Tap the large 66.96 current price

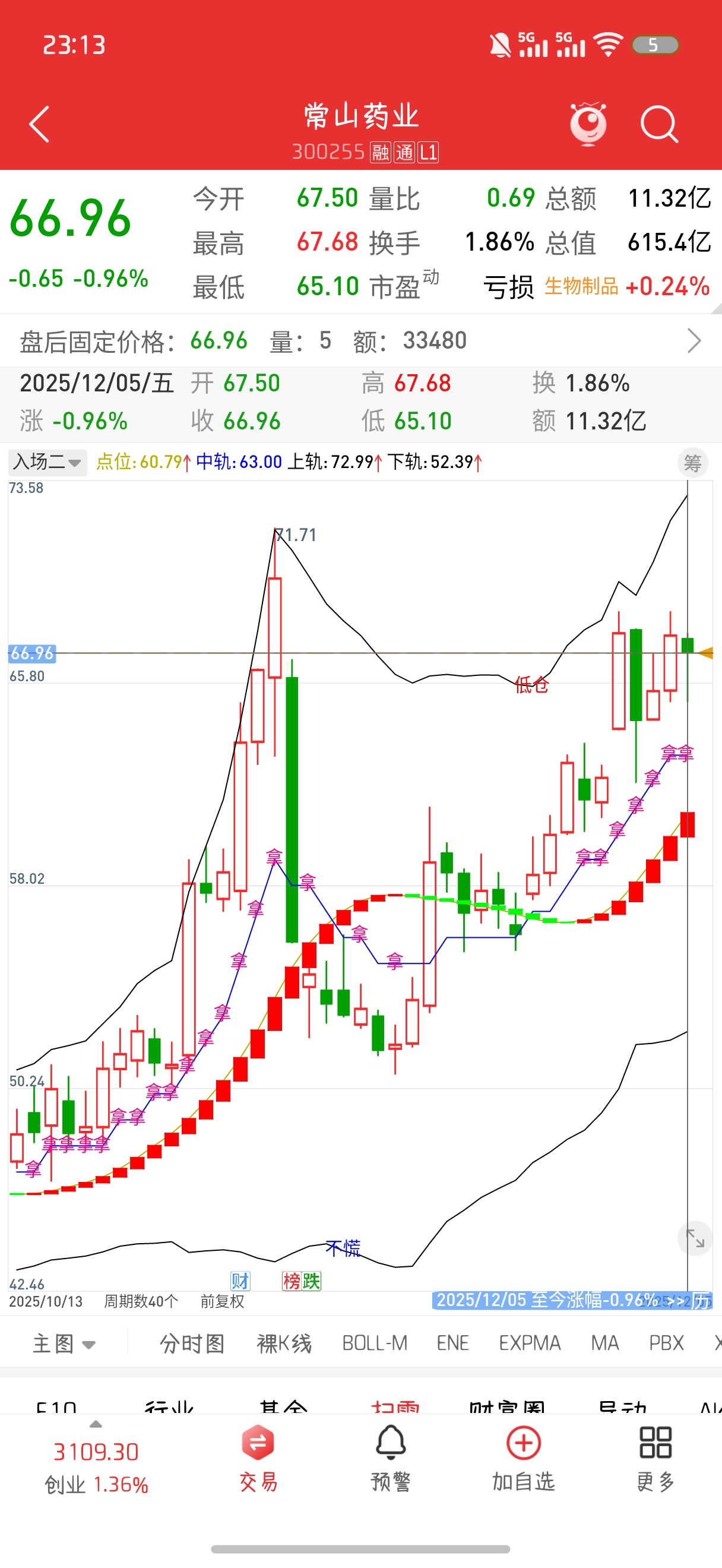point(71,219)
